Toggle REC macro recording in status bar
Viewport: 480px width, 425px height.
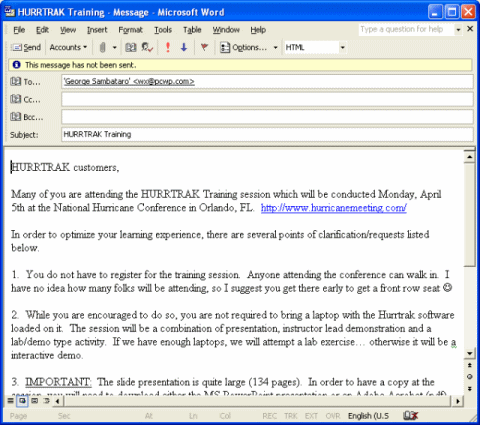(x=269, y=416)
